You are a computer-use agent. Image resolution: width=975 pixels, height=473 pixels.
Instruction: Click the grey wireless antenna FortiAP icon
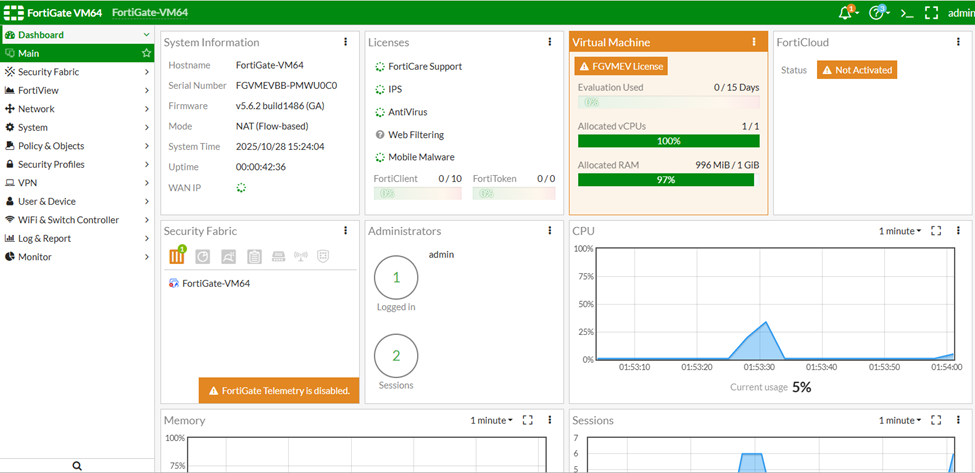pyautogui.click(x=301, y=255)
